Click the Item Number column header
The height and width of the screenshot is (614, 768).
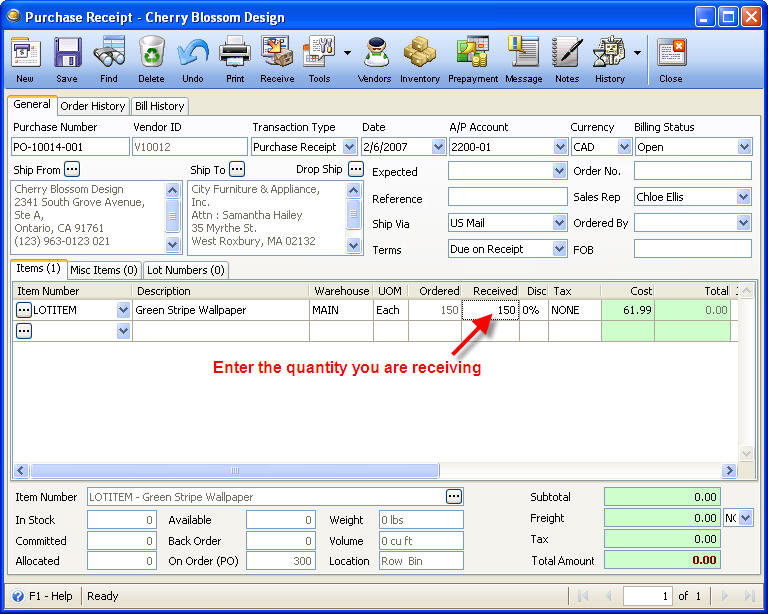[72, 291]
